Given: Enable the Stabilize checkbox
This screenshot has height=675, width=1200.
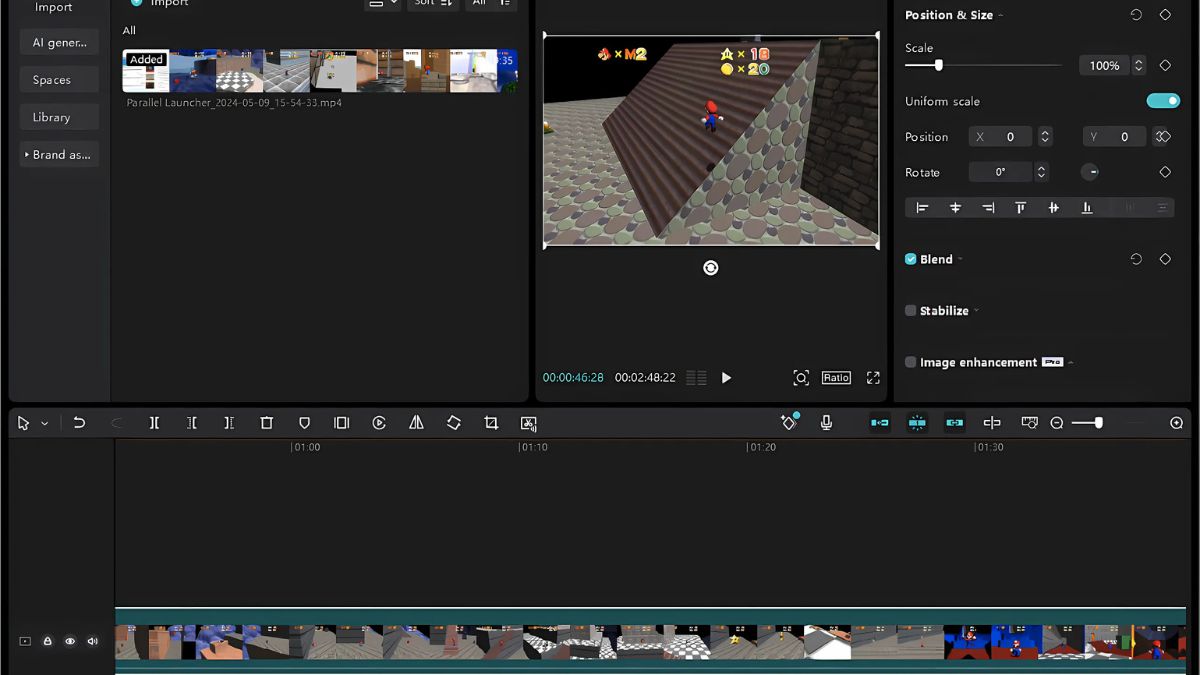Looking at the screenshot, I should pyautogui.click(x=910, y=311).
